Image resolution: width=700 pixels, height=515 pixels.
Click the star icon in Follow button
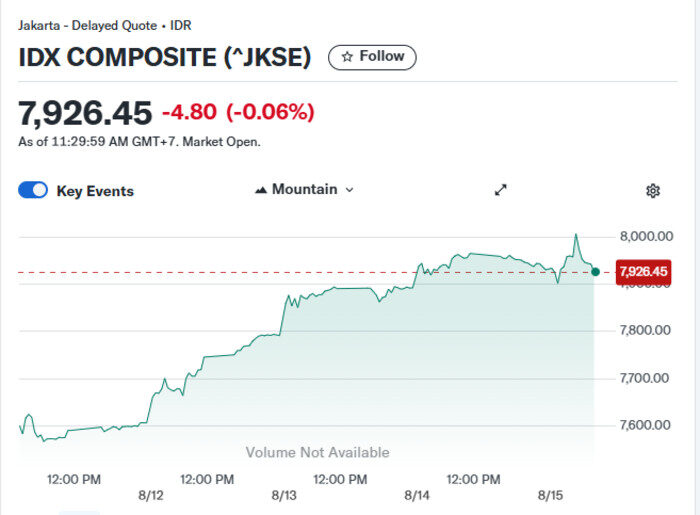click(x=347, y=57)
